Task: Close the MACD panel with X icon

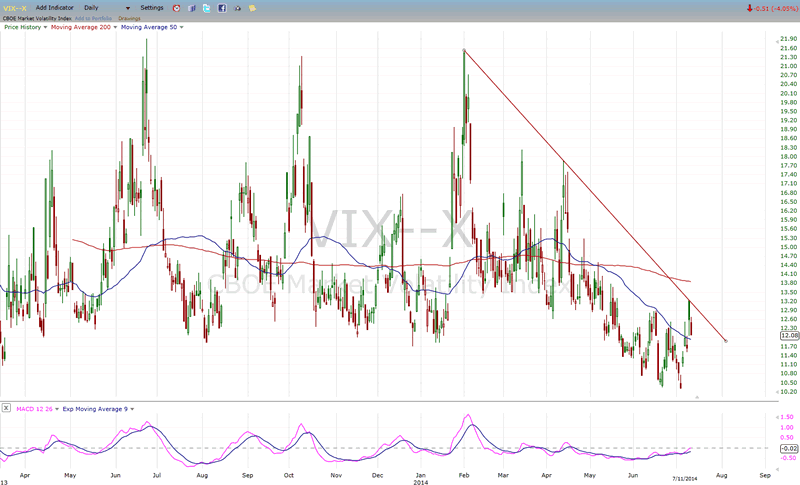Action: click(8, 408)
